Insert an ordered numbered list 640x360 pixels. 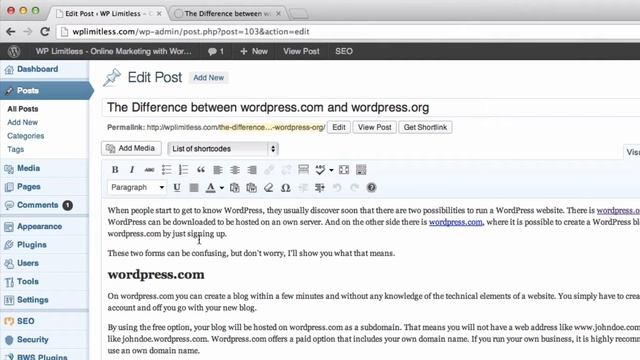[184, 170]
